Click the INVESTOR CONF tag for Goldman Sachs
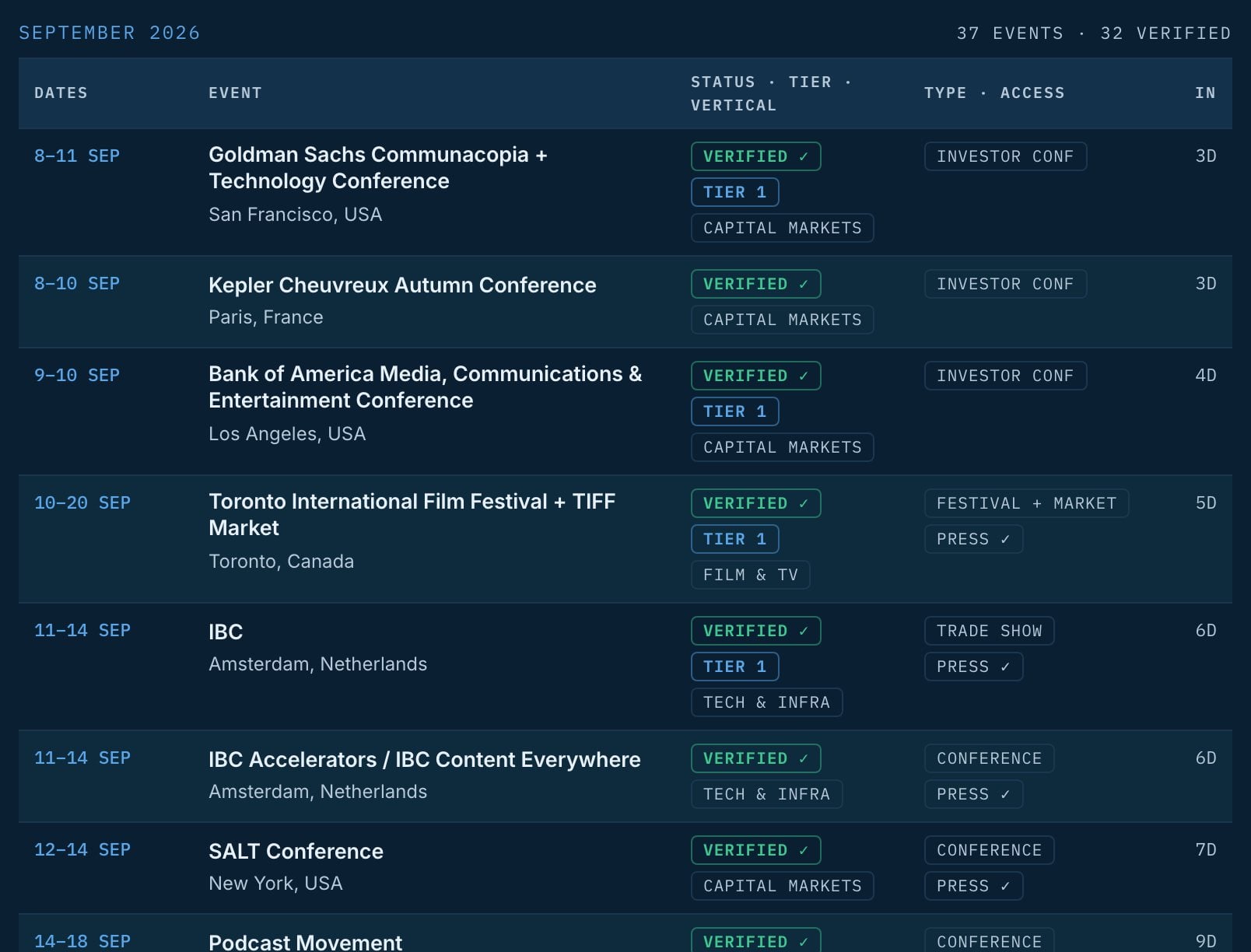The image size is (1251, 952). pyautogui.click(x=1005, y=156)
